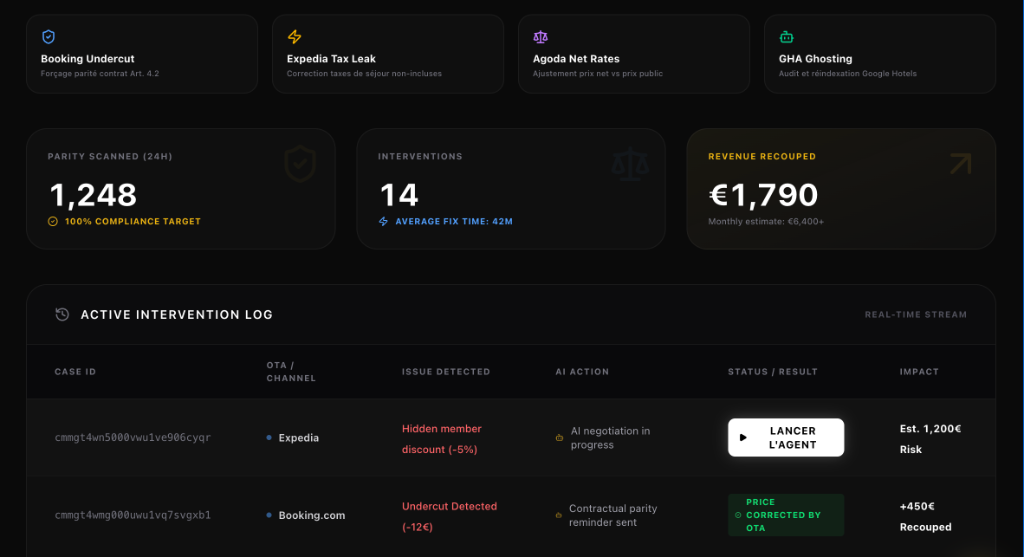Image resolution: width=1024 pixels, height=557 pixels.
Task: Click the ISSUE DETECTED column header
Action: tap(446, 372)
